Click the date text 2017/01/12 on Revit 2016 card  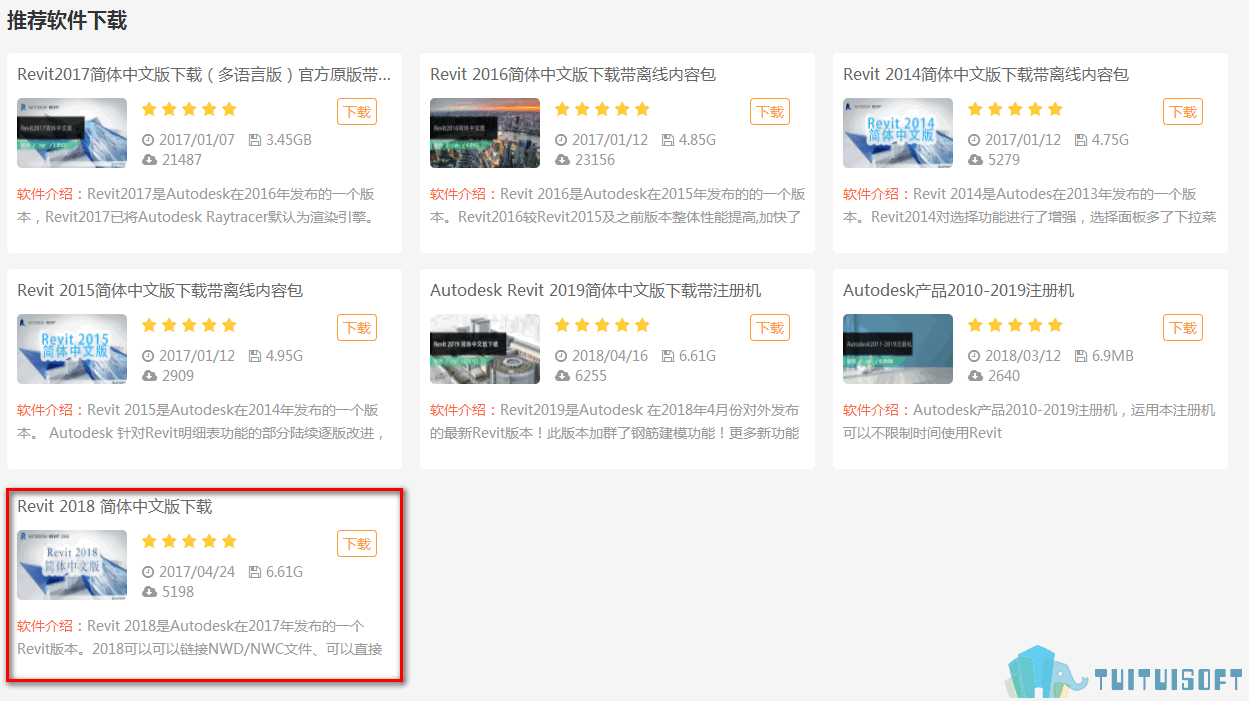click(x=610, y=140)
